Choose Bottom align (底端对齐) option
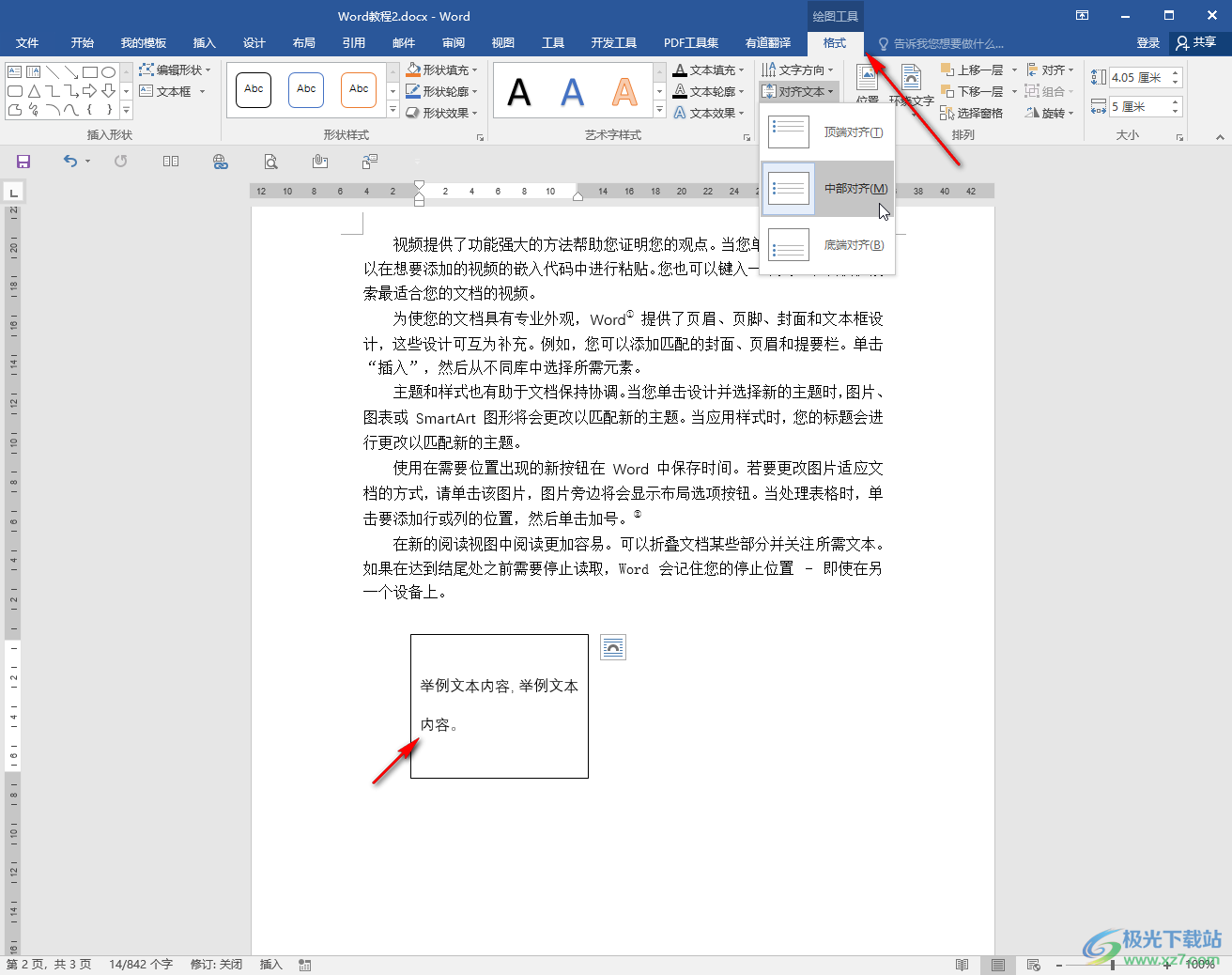The width and height of the screenshot is (1232, 975). (x=827, y=245)
